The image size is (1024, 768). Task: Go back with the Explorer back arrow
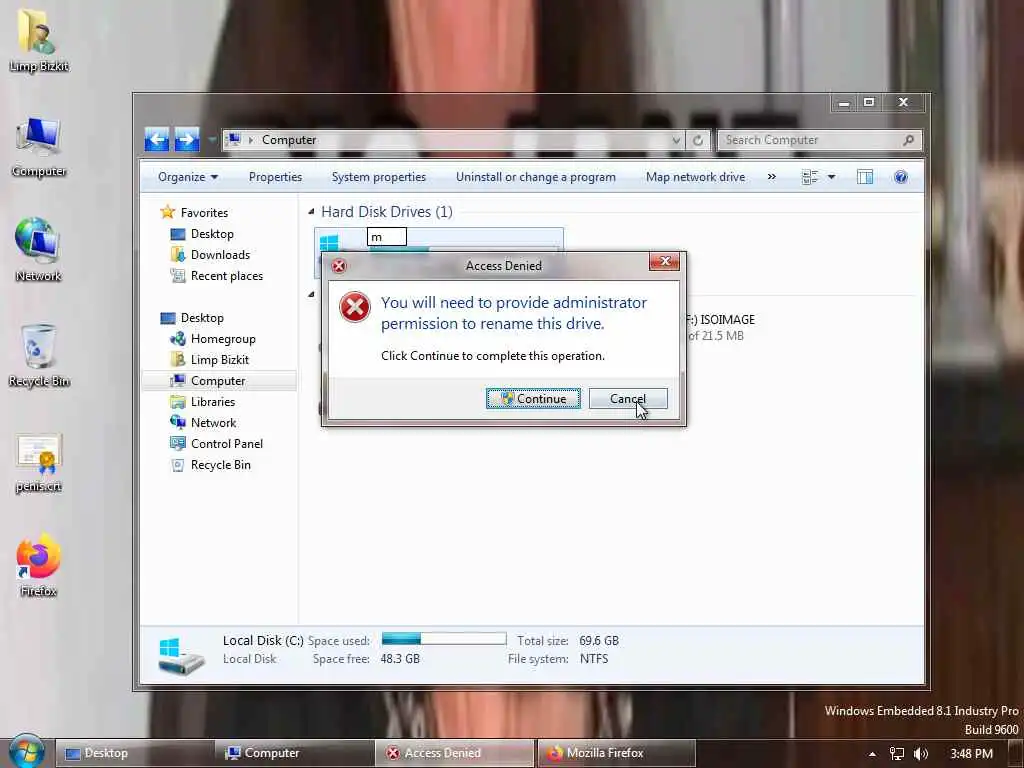point(157,139)
